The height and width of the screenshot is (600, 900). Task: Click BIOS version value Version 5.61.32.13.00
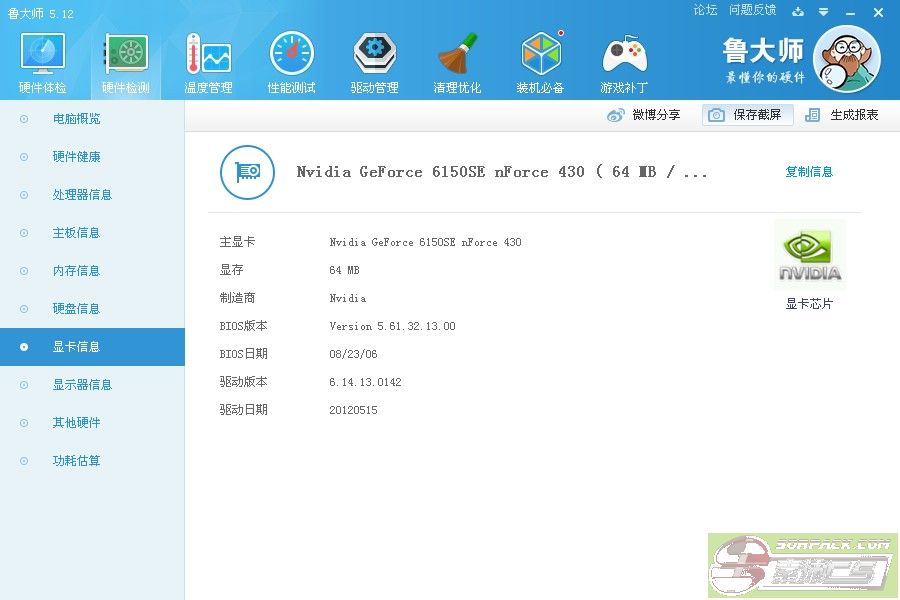coord(393,326)
